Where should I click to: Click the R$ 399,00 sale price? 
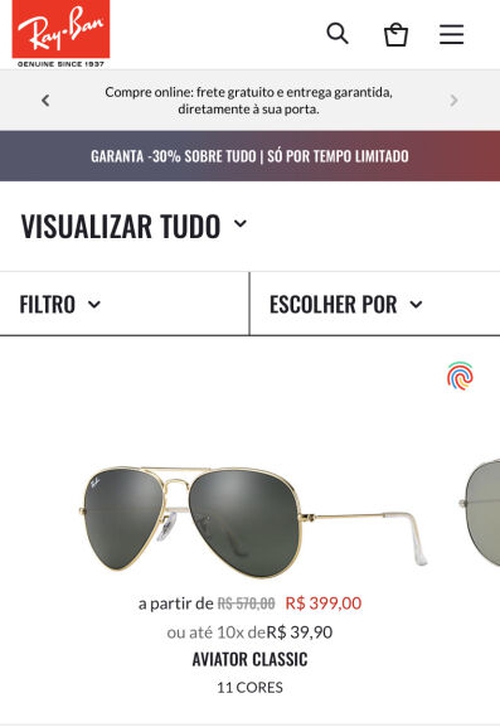[323, 603]
